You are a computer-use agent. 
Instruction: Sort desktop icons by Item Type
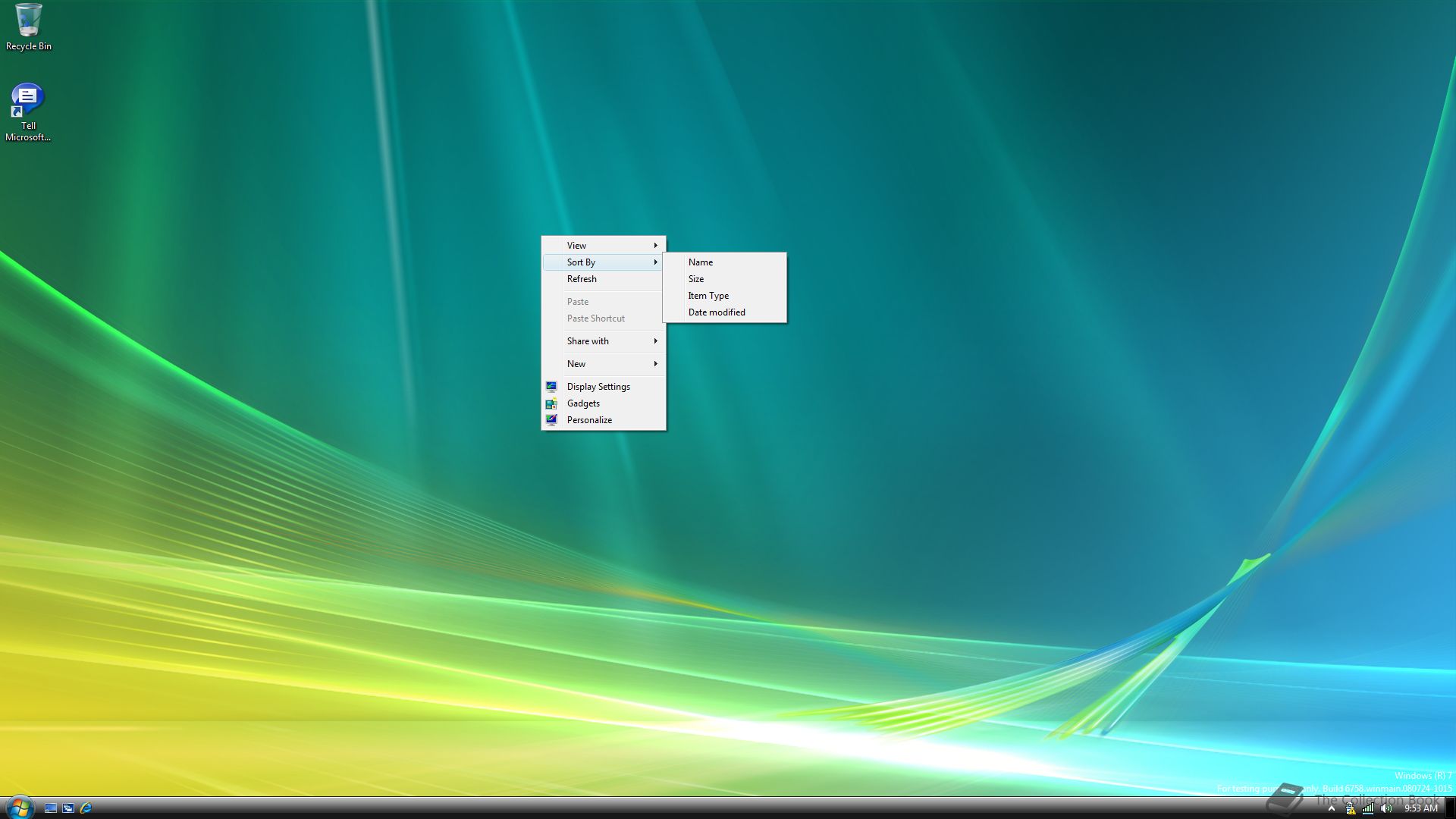pyautogui.click(x=725, y=296)
